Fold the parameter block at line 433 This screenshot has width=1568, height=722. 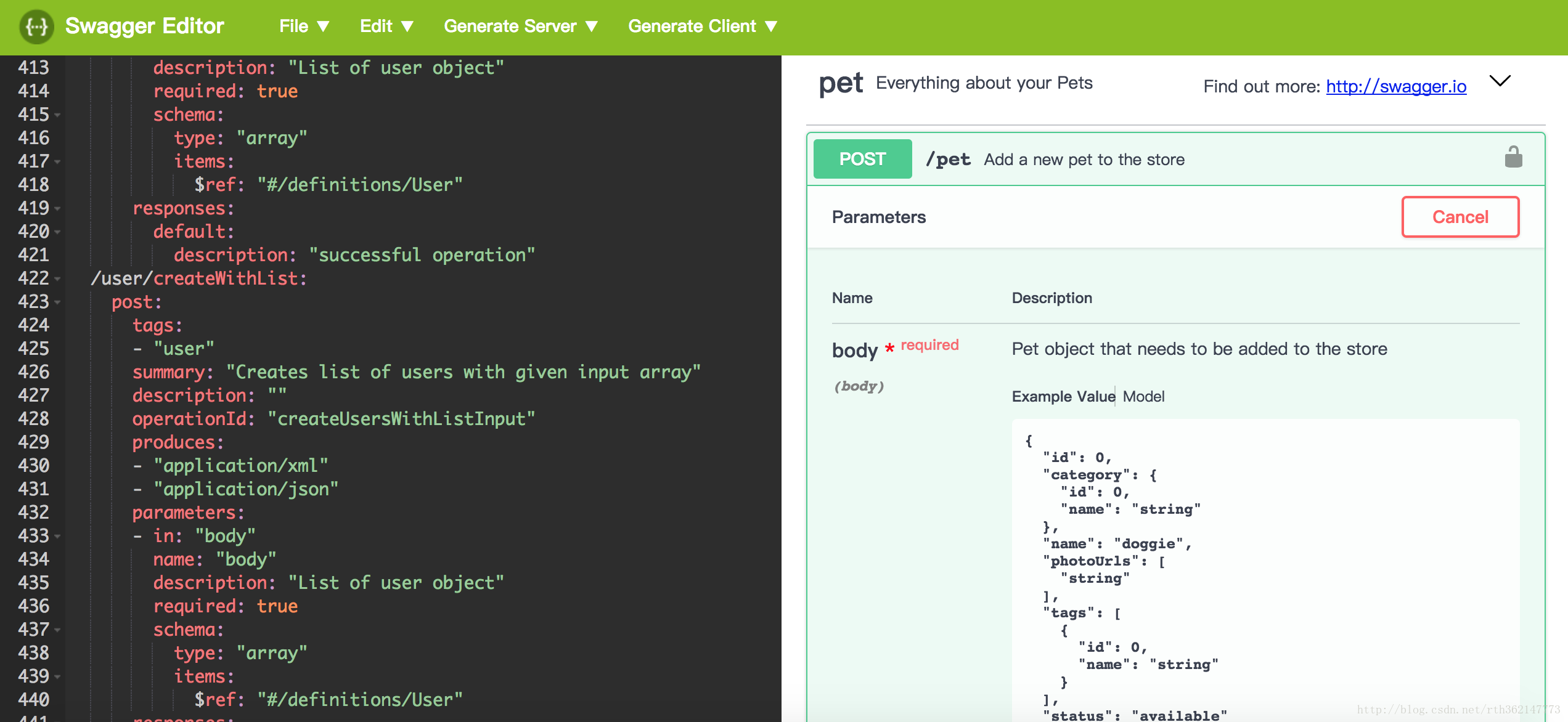pyautogui.click(x=57, y=537)
